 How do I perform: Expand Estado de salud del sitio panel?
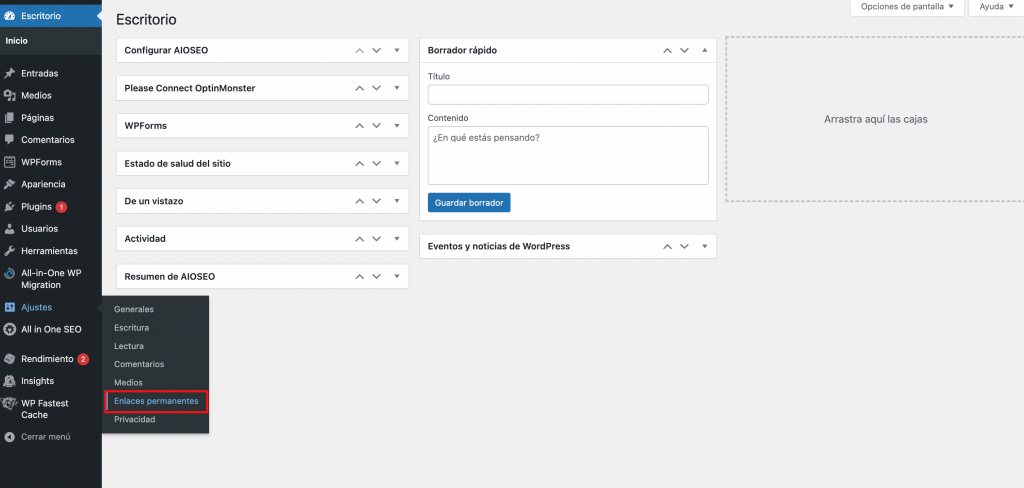pyautogui.click(x=396, y=163)
